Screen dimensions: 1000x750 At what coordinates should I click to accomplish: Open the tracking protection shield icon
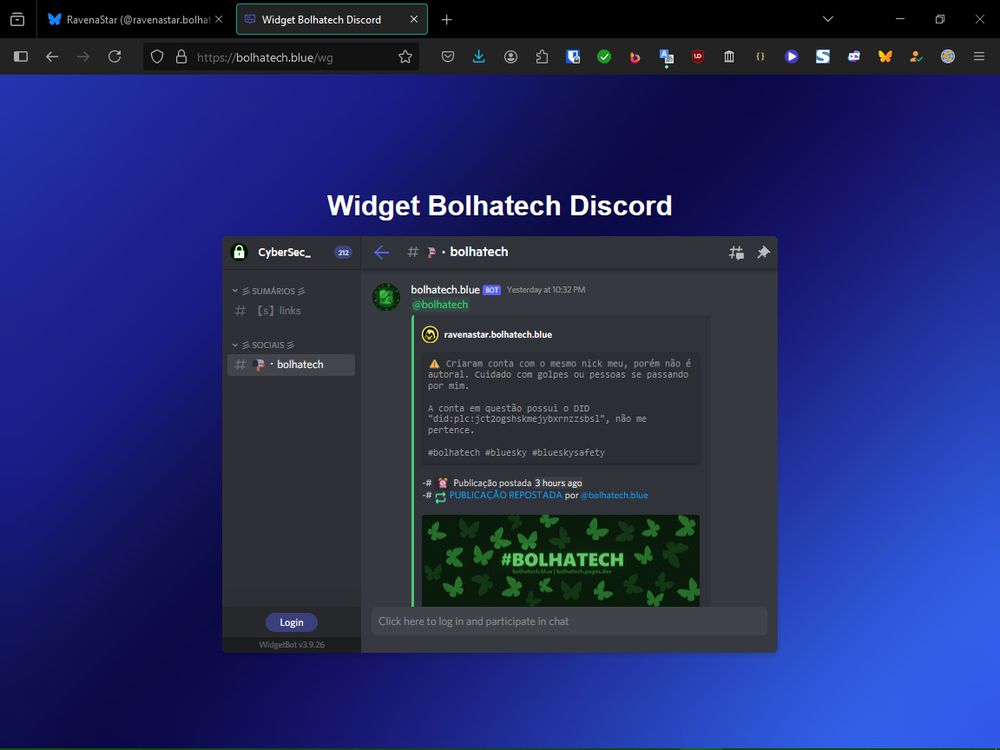[157, 57]
